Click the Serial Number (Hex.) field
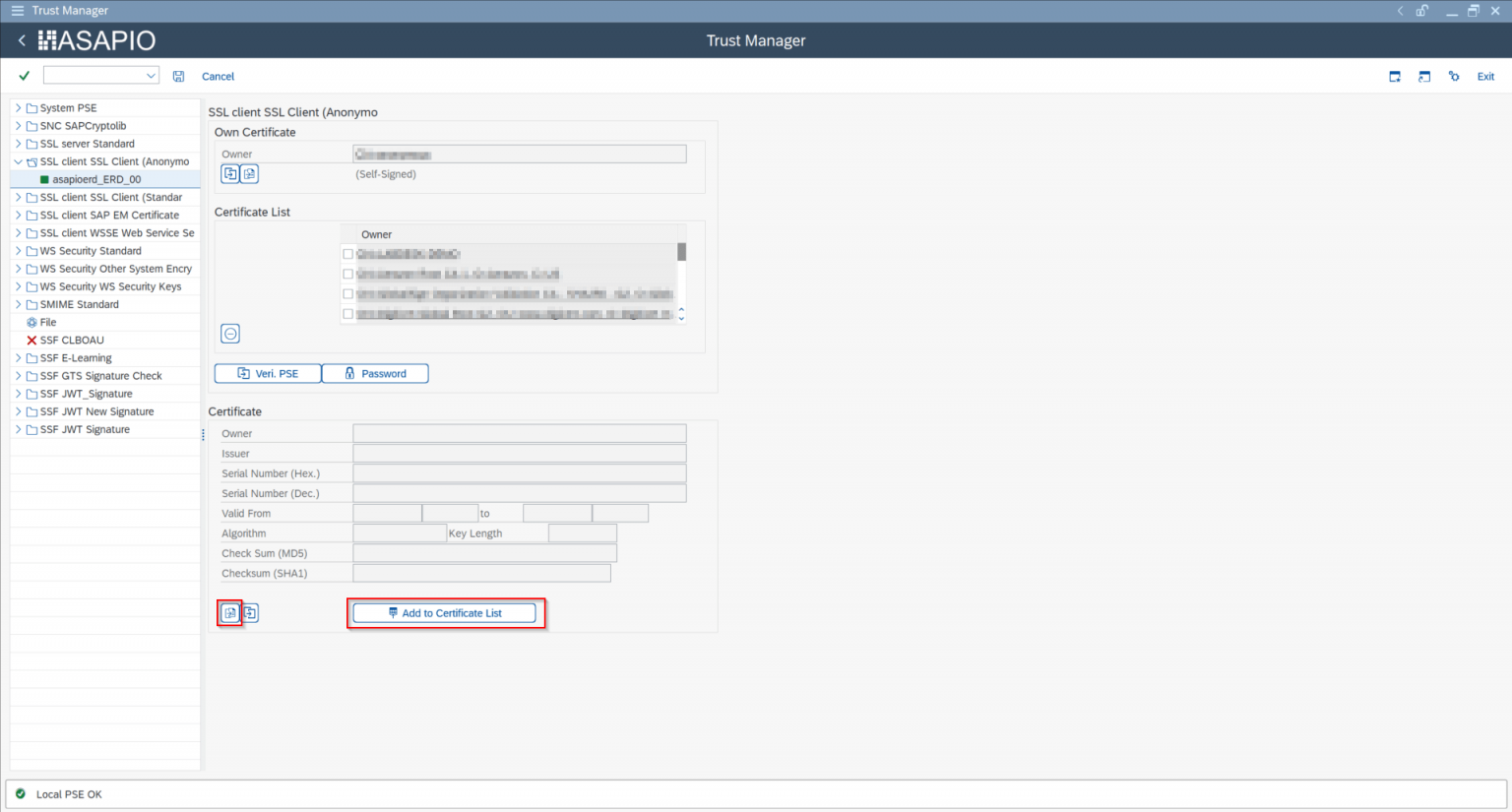This screenshot has width=1512, height=812. pos(520,473)
